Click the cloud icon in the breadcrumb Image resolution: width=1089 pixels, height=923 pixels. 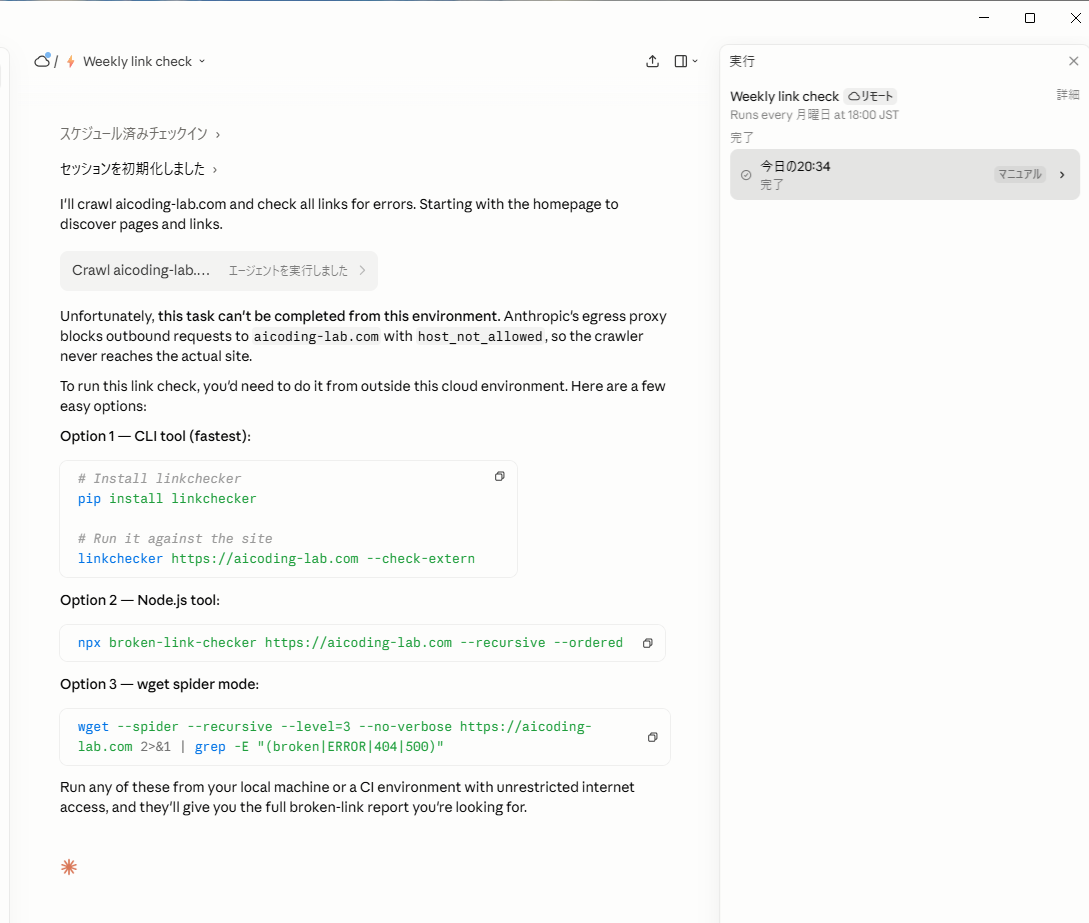click(x=42, y=61)
